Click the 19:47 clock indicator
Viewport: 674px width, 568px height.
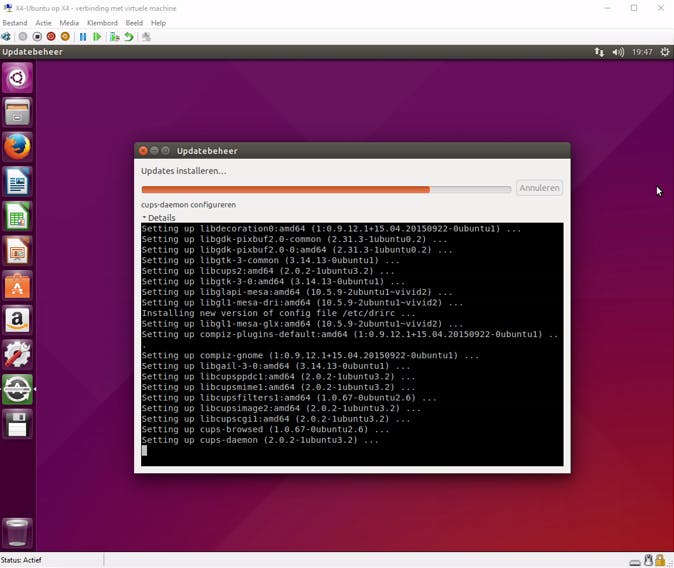(x=642, y=52)
